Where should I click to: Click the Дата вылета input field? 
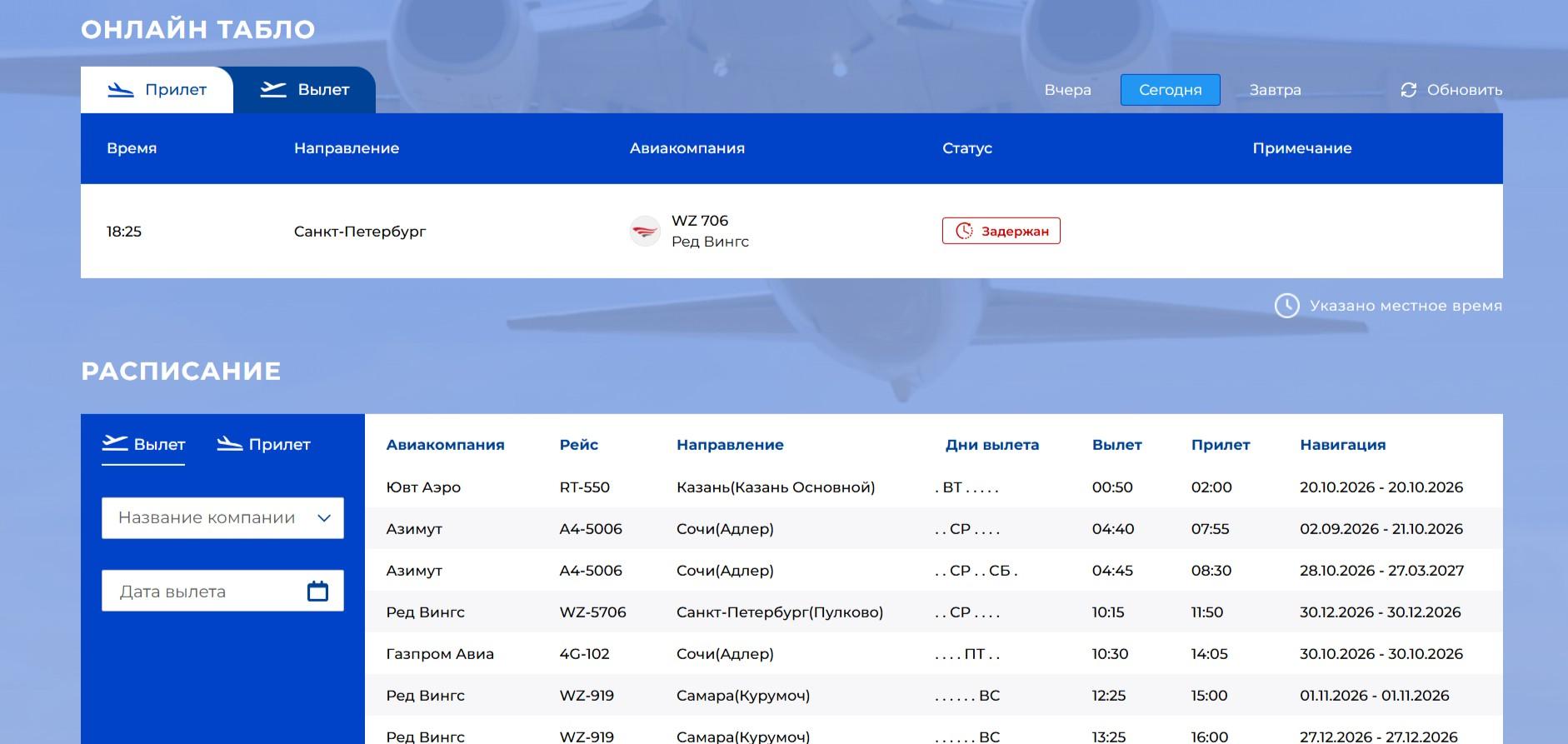(222, 592)
